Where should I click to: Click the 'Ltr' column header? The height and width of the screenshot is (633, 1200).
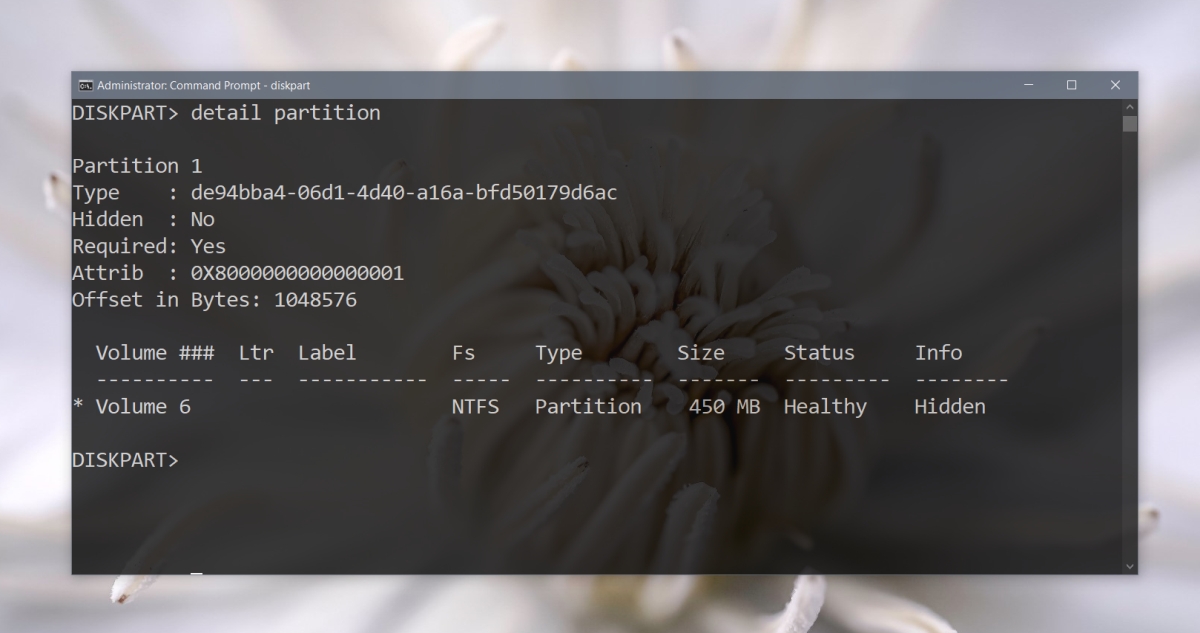point(256,353)
